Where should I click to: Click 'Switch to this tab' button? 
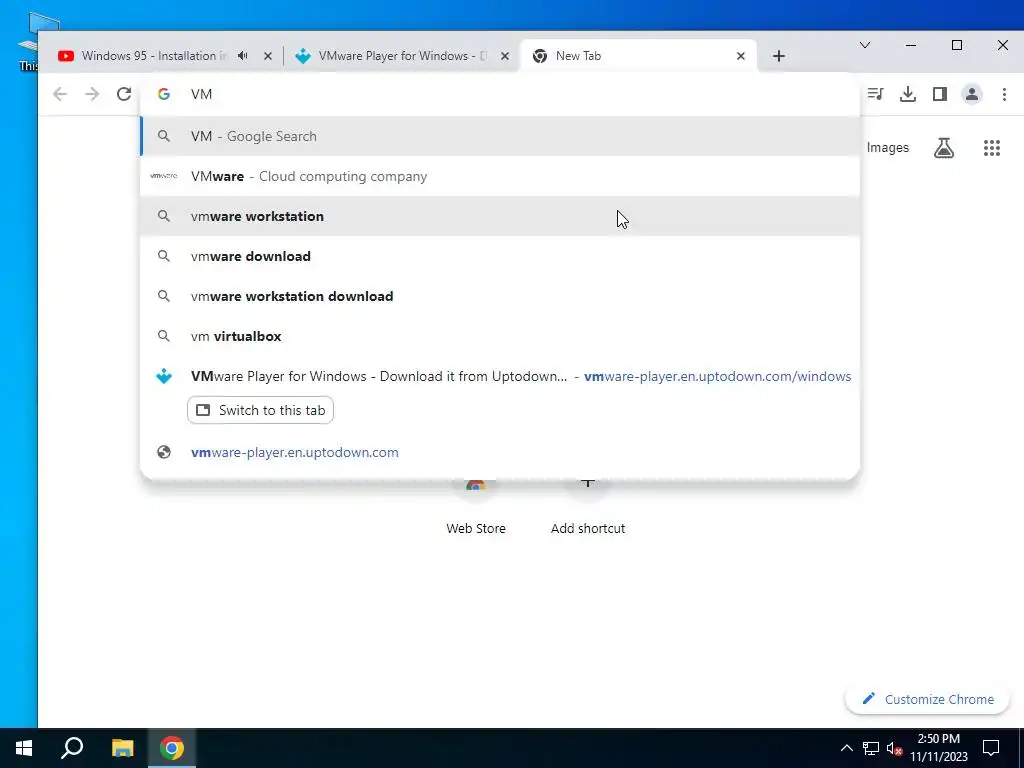[261, 410]
